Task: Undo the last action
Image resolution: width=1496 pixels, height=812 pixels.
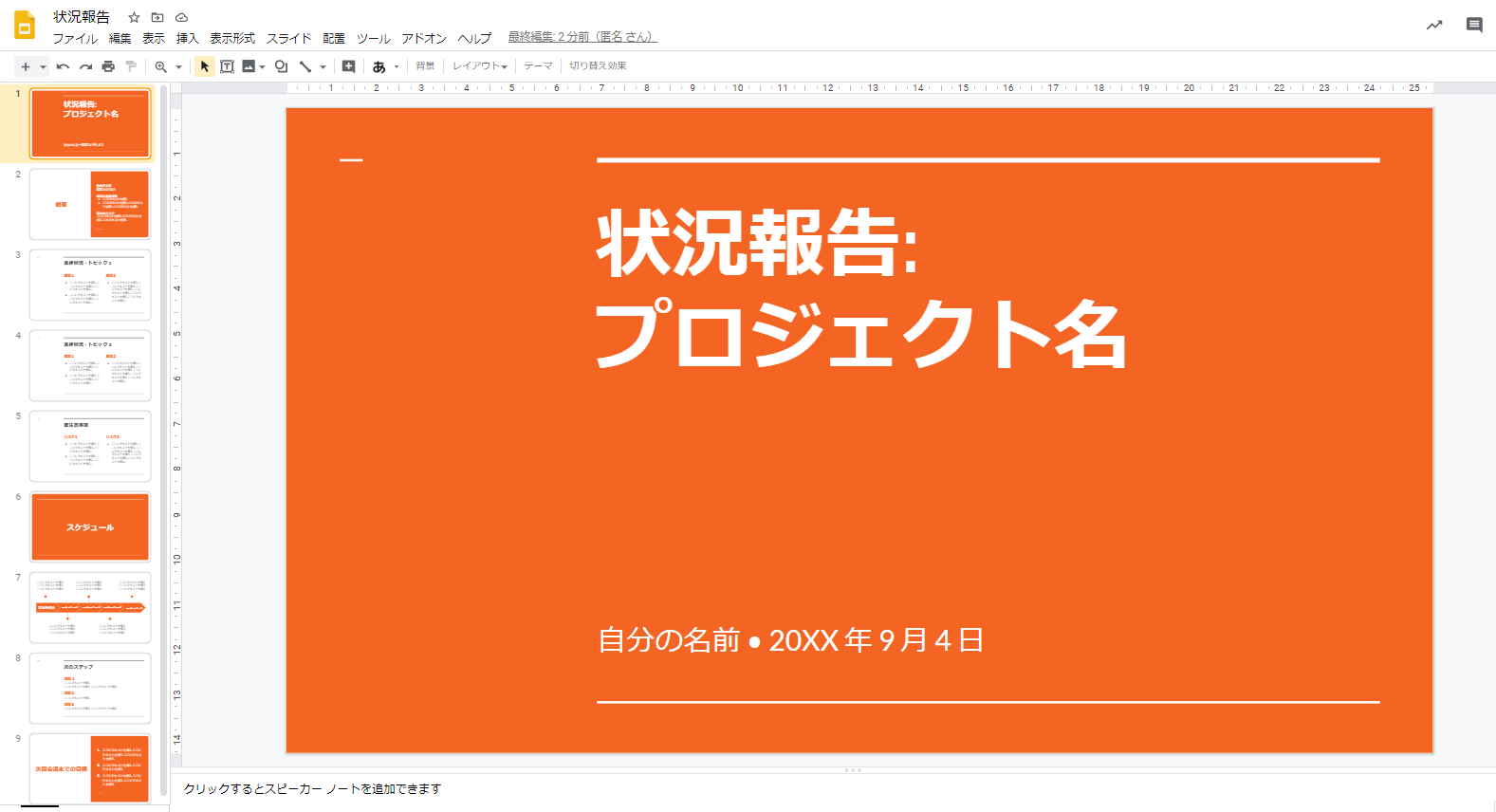Action: pyautogui.click(x=63, y=66)
